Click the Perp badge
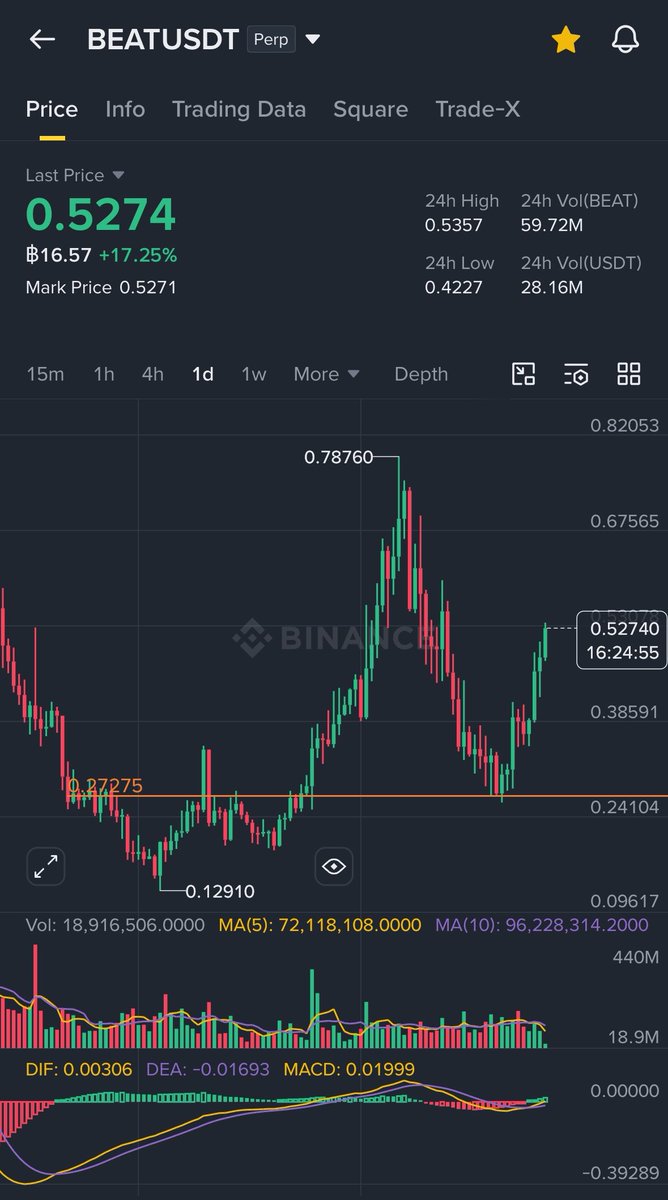This screenshot has height=1200, width=668. 271,40
